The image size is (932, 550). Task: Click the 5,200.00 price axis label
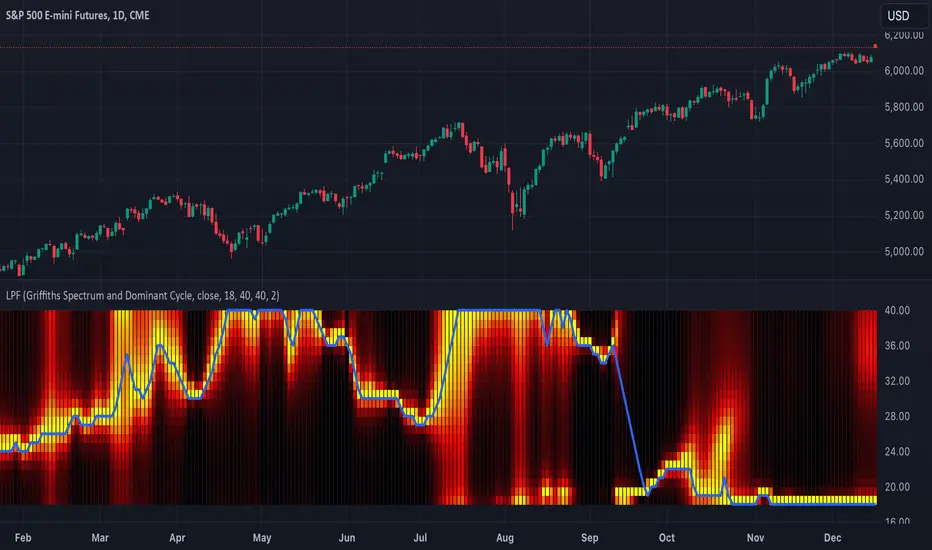[x=904, y=215]
